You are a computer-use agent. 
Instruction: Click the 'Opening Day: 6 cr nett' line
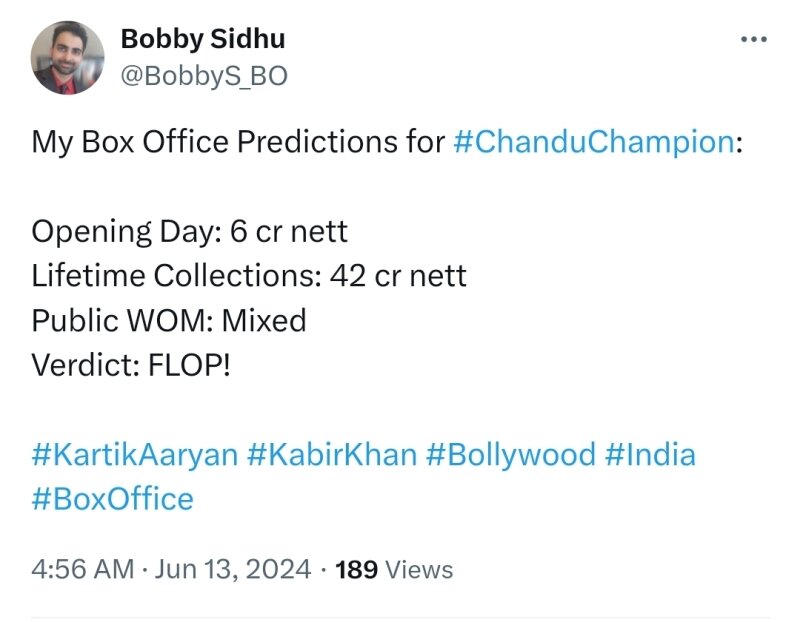(190, 231)
